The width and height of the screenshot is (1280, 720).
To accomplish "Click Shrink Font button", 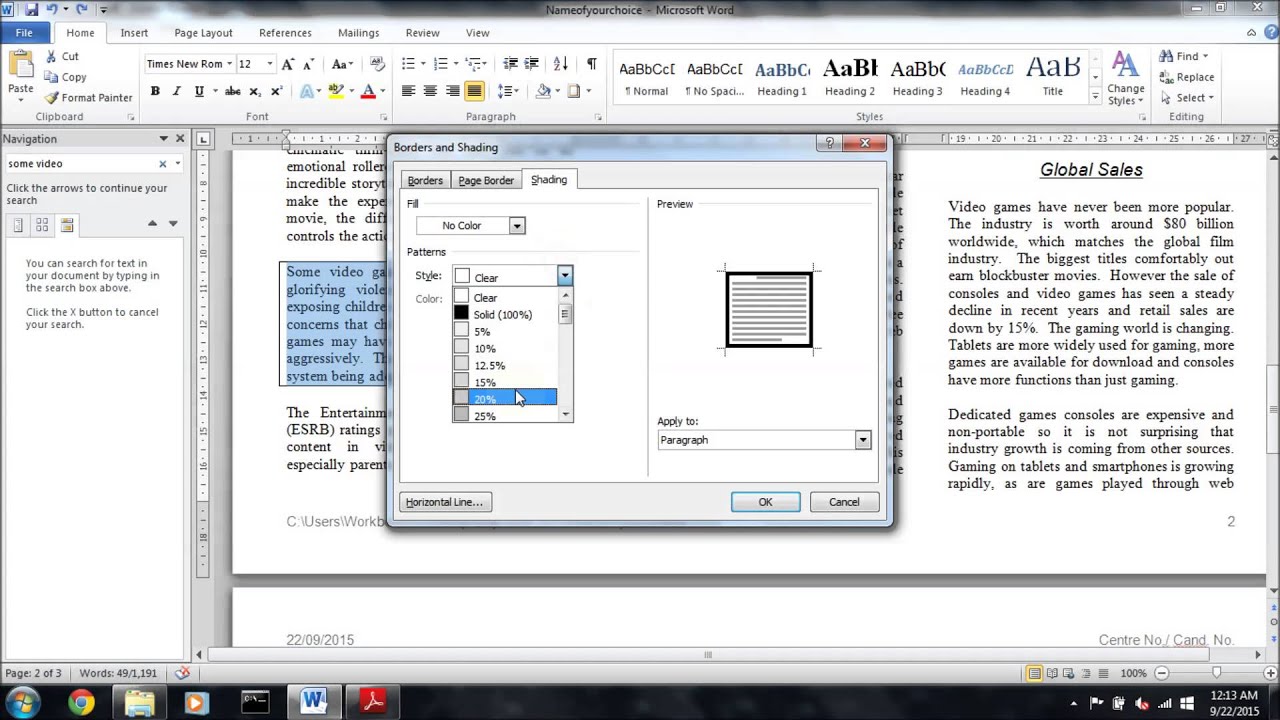I will [x=308, y=64].
